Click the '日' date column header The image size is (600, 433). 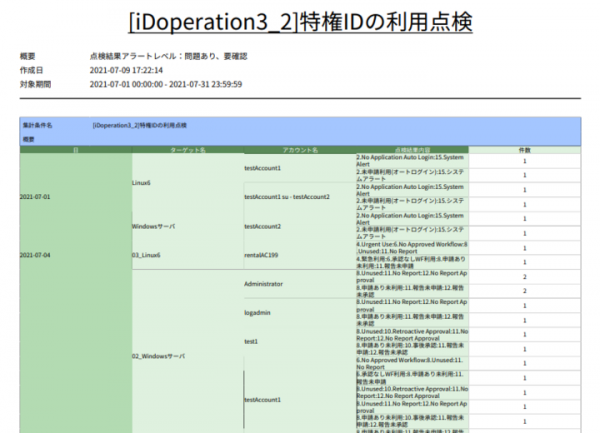point(75,150)
